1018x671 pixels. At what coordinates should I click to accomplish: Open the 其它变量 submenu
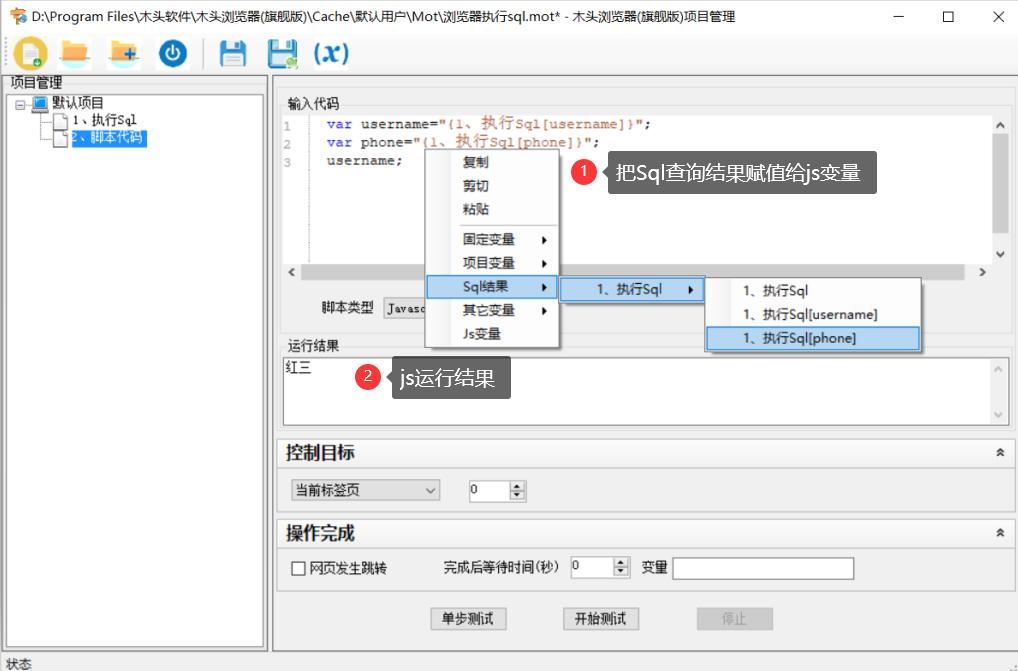point(487,310)
